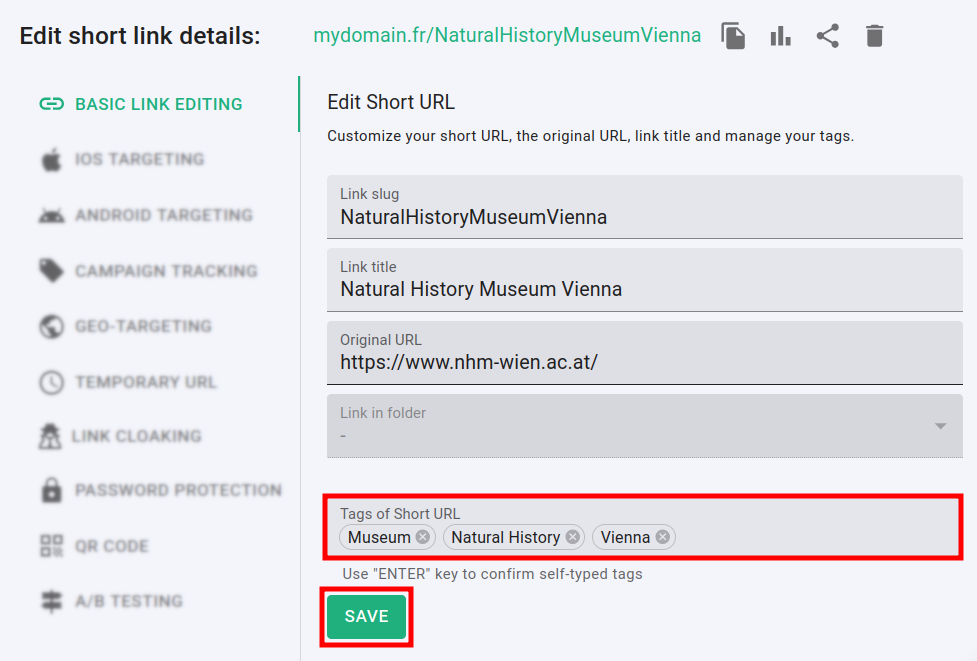Switch to iOS Targeting section
This screenshot has height=661, width=977.
point(139,159)
